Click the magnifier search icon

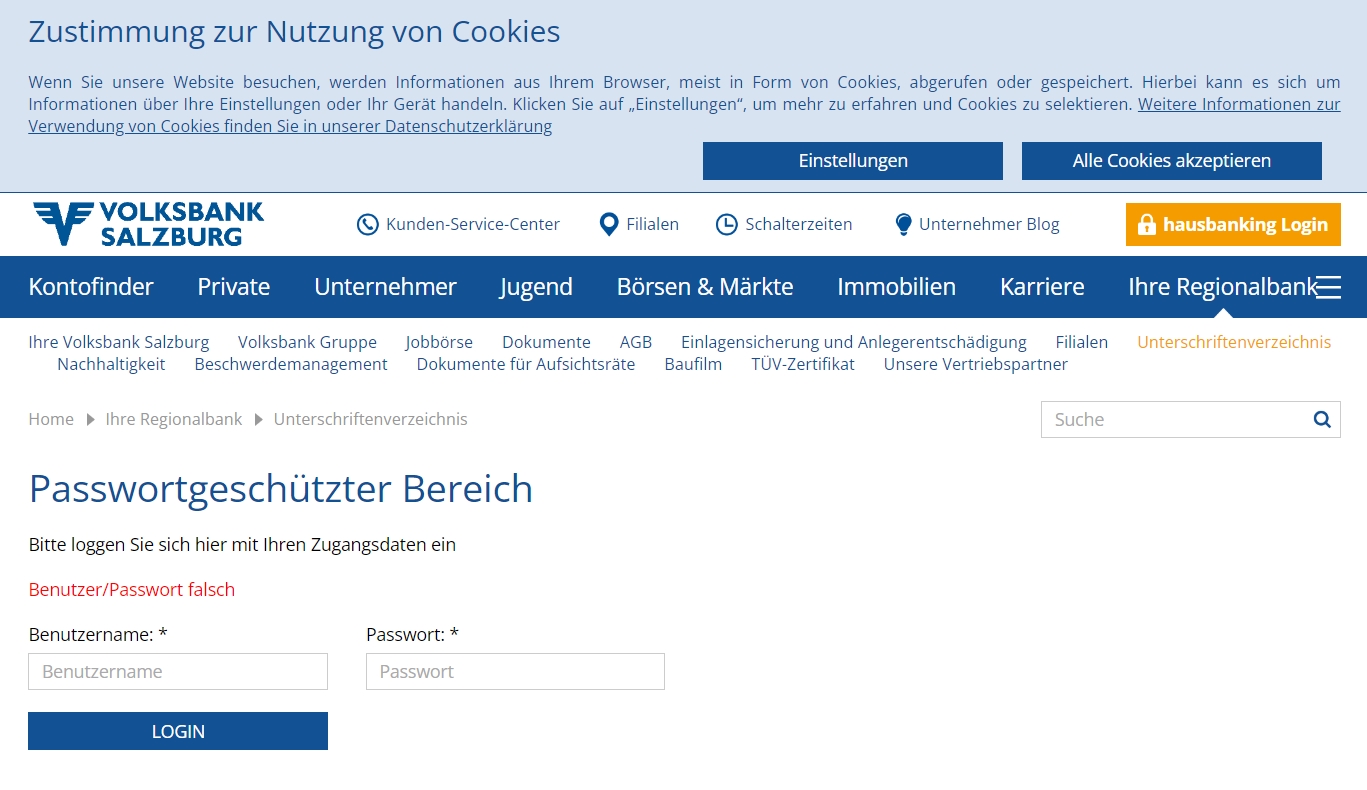point(1322,419)
